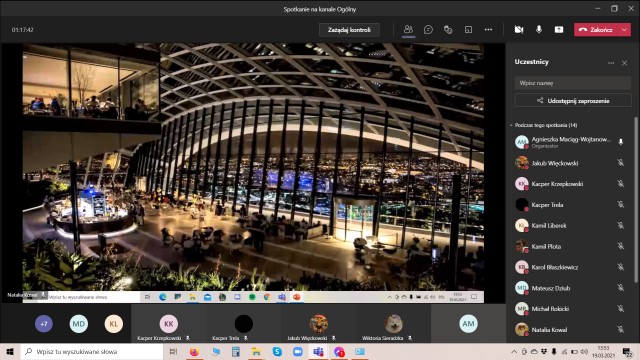The image size is (640, 360).
Task: Select Natalia Kowal in participants list
Action: 570,329
